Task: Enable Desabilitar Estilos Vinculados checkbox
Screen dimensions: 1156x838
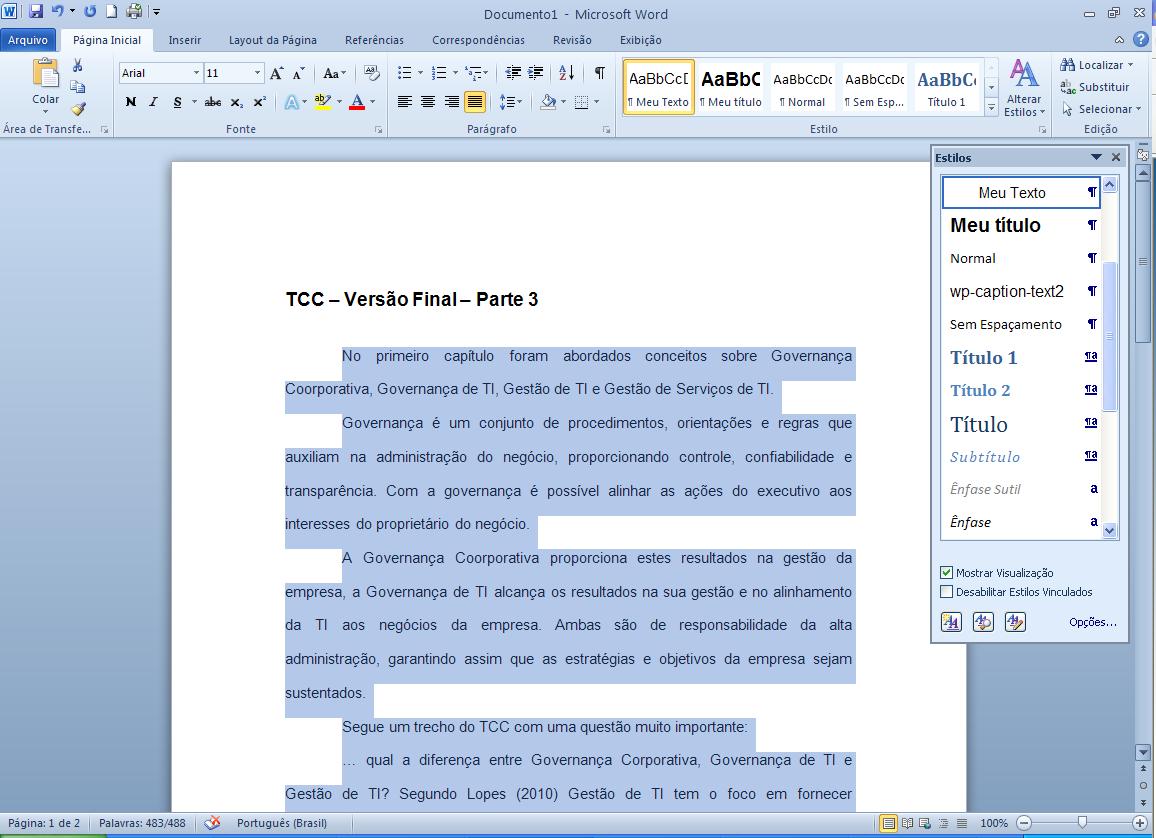Action: (x=946, y=591)
